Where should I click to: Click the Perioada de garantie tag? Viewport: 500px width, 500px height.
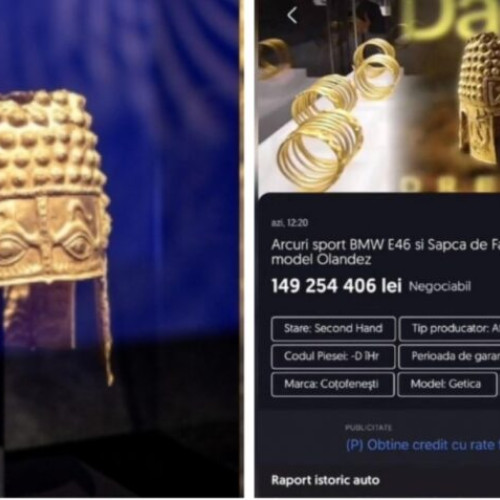(x=450, y=357)
